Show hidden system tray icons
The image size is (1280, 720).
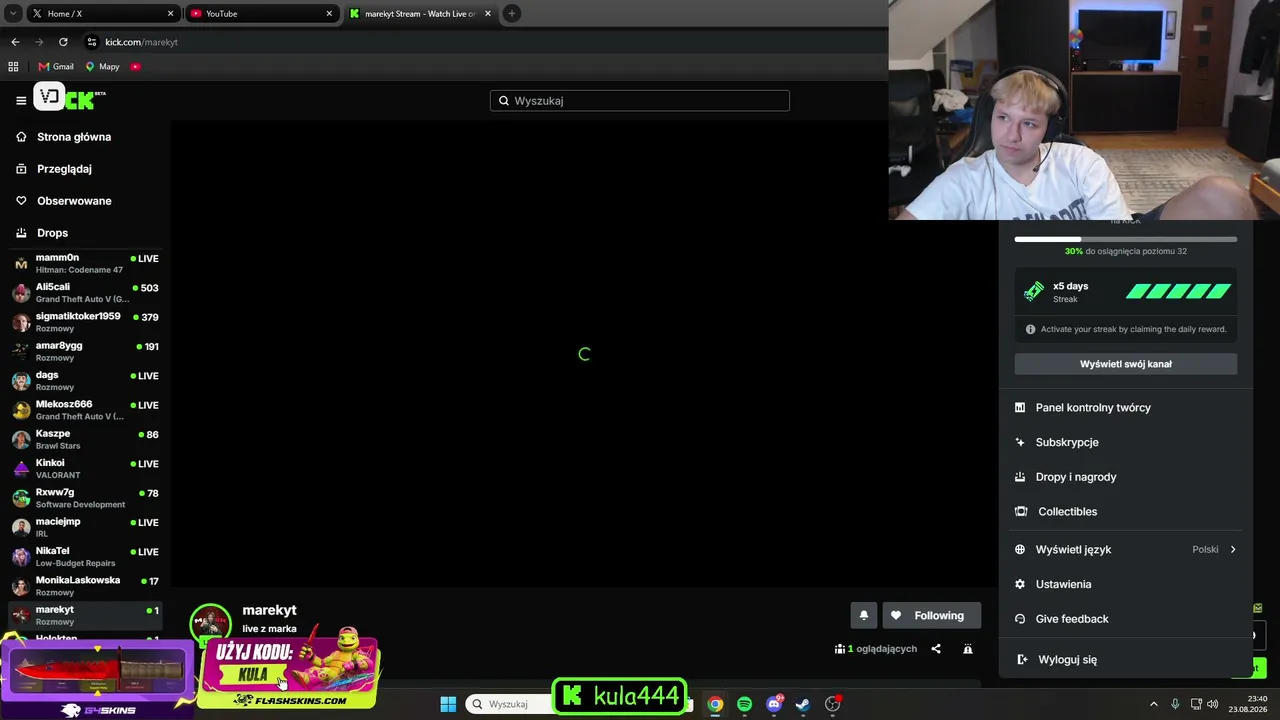(1154, 704)
